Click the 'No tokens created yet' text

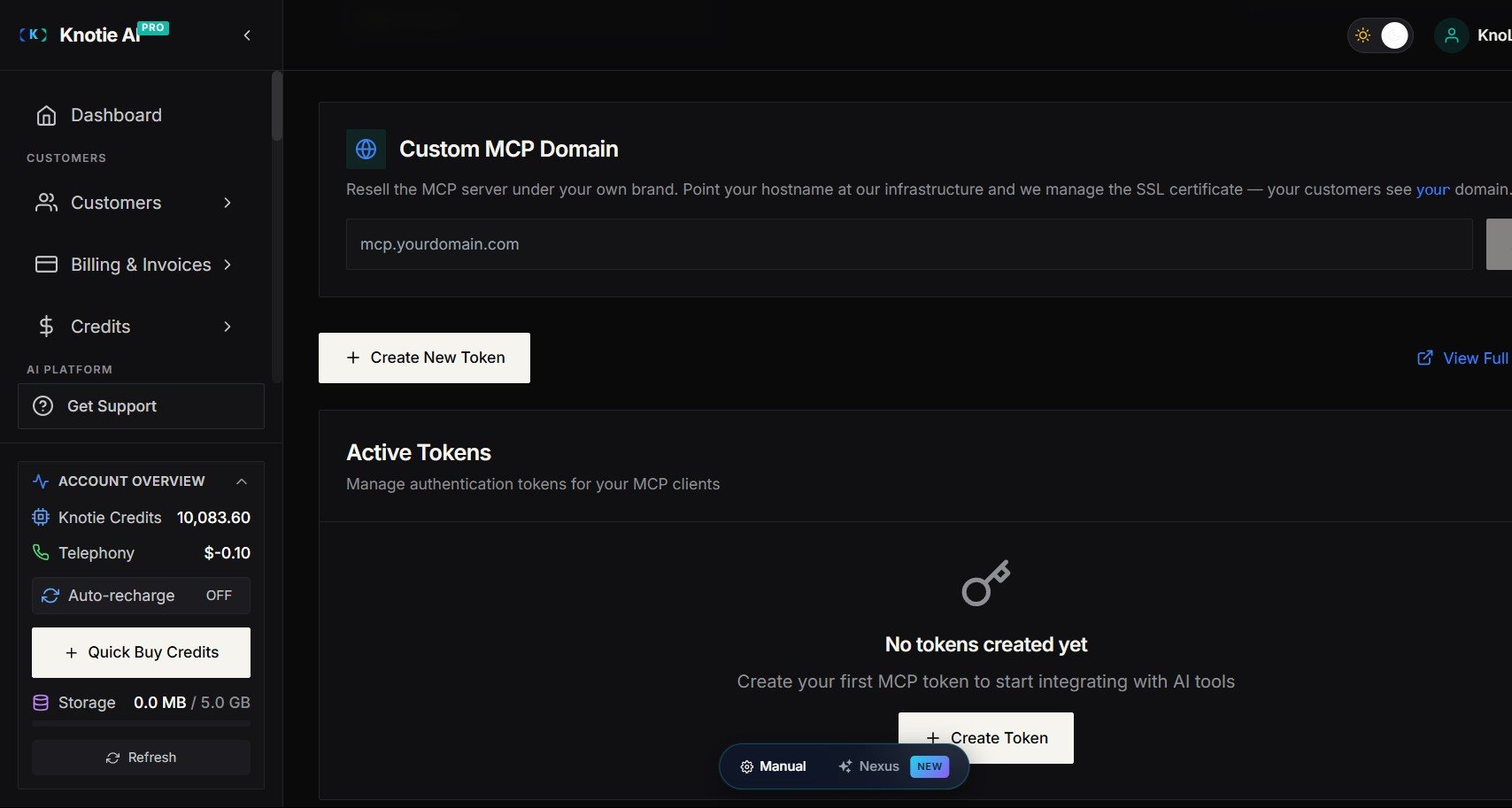coord(986,644)
